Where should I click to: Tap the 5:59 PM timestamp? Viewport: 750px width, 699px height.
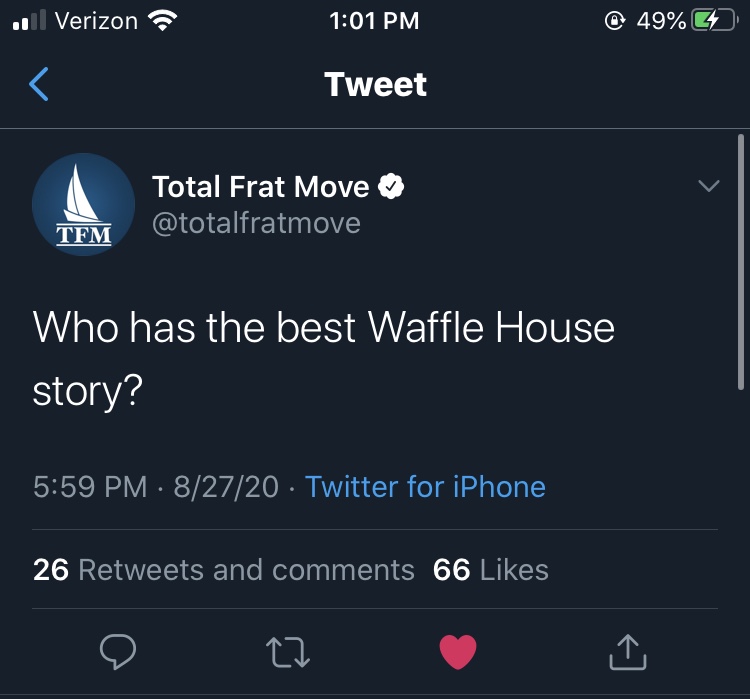(x=90, y=487)
